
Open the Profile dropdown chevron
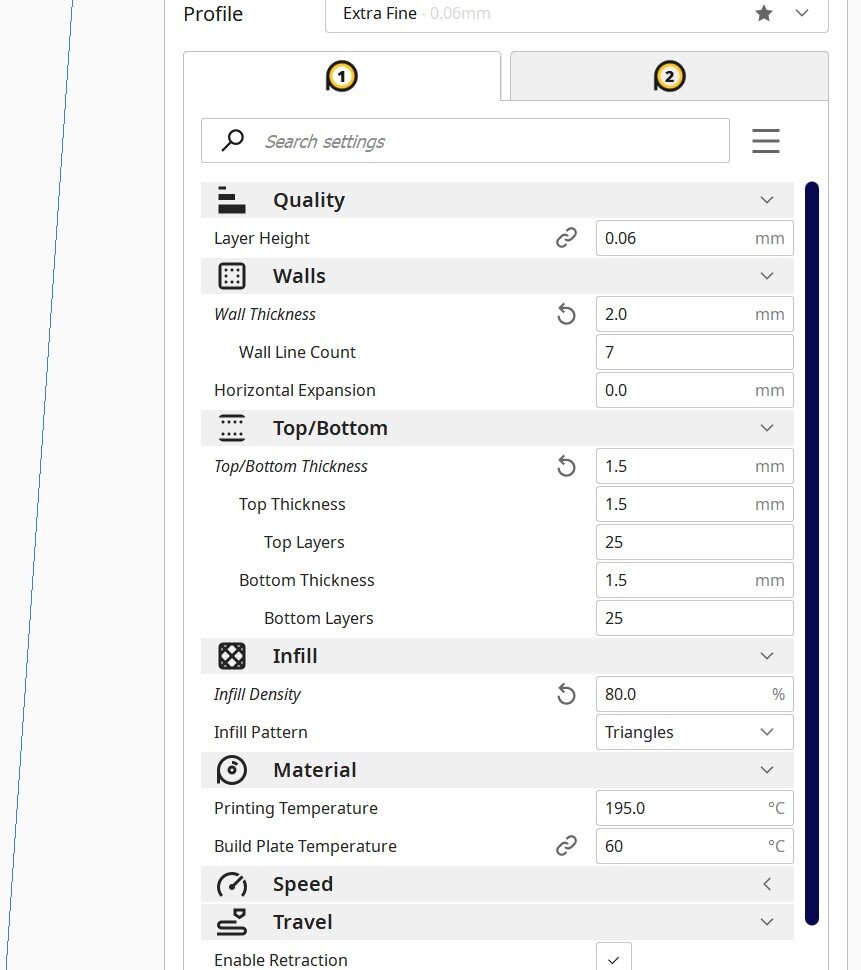(802, 13)
